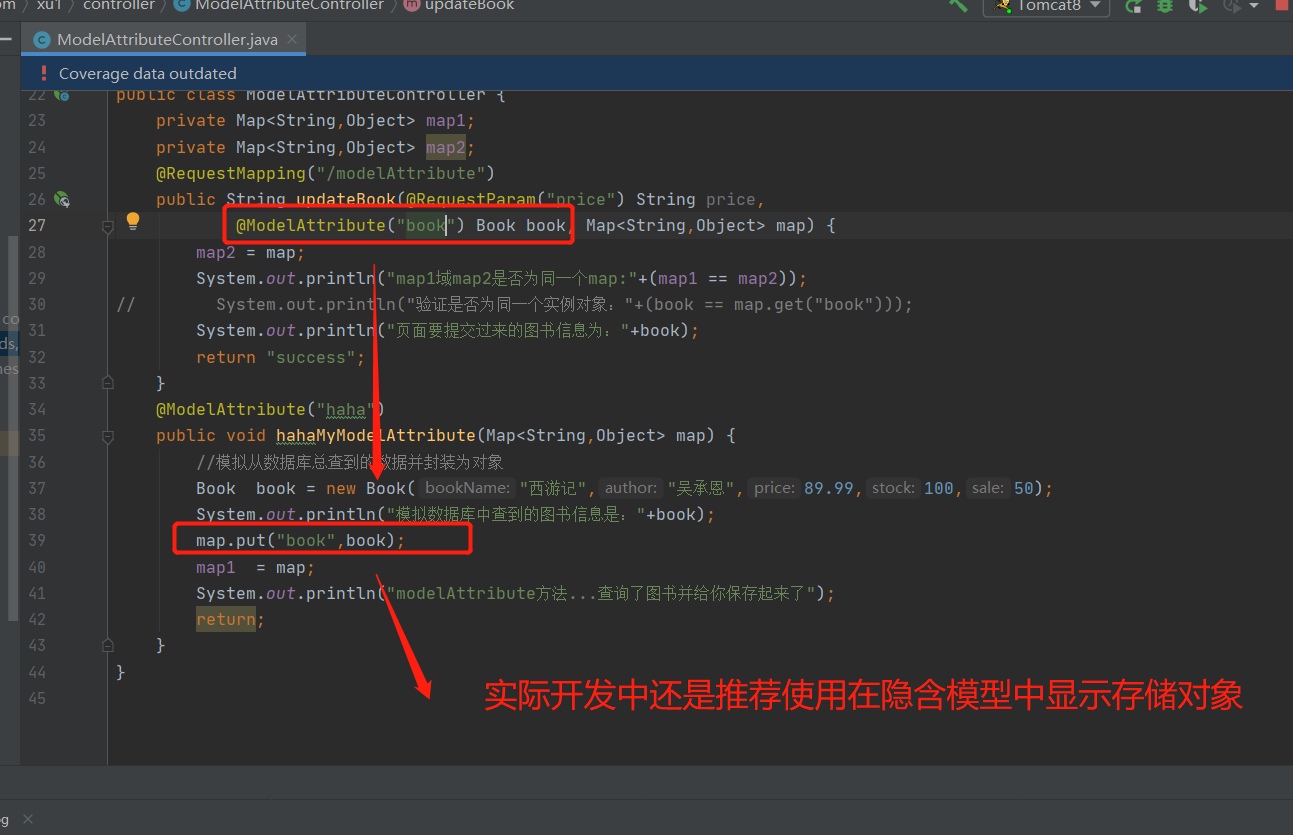This screenshot has height=835, width=1293.
Task: Click the ModelAttributeController breadcrumb item
Action: pyautogui.click(x=280, y=5)
